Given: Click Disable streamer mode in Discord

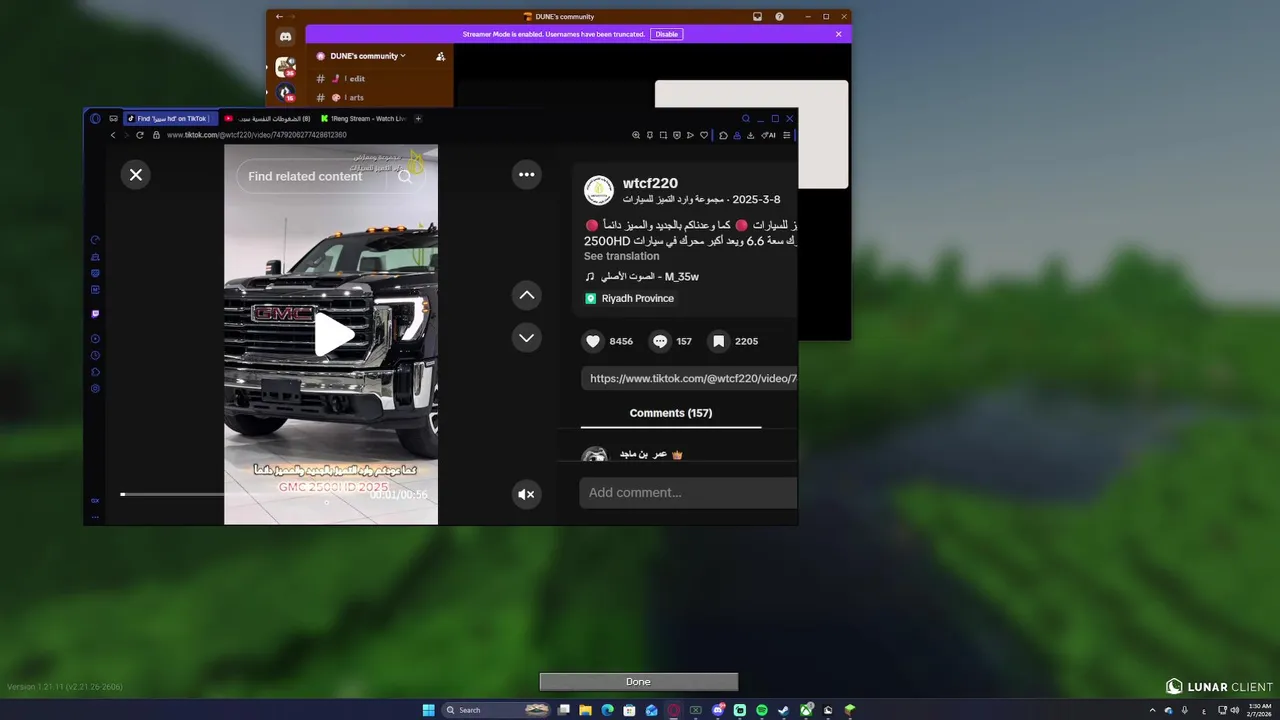Looking at the screenshot, I should coord(667,34).
